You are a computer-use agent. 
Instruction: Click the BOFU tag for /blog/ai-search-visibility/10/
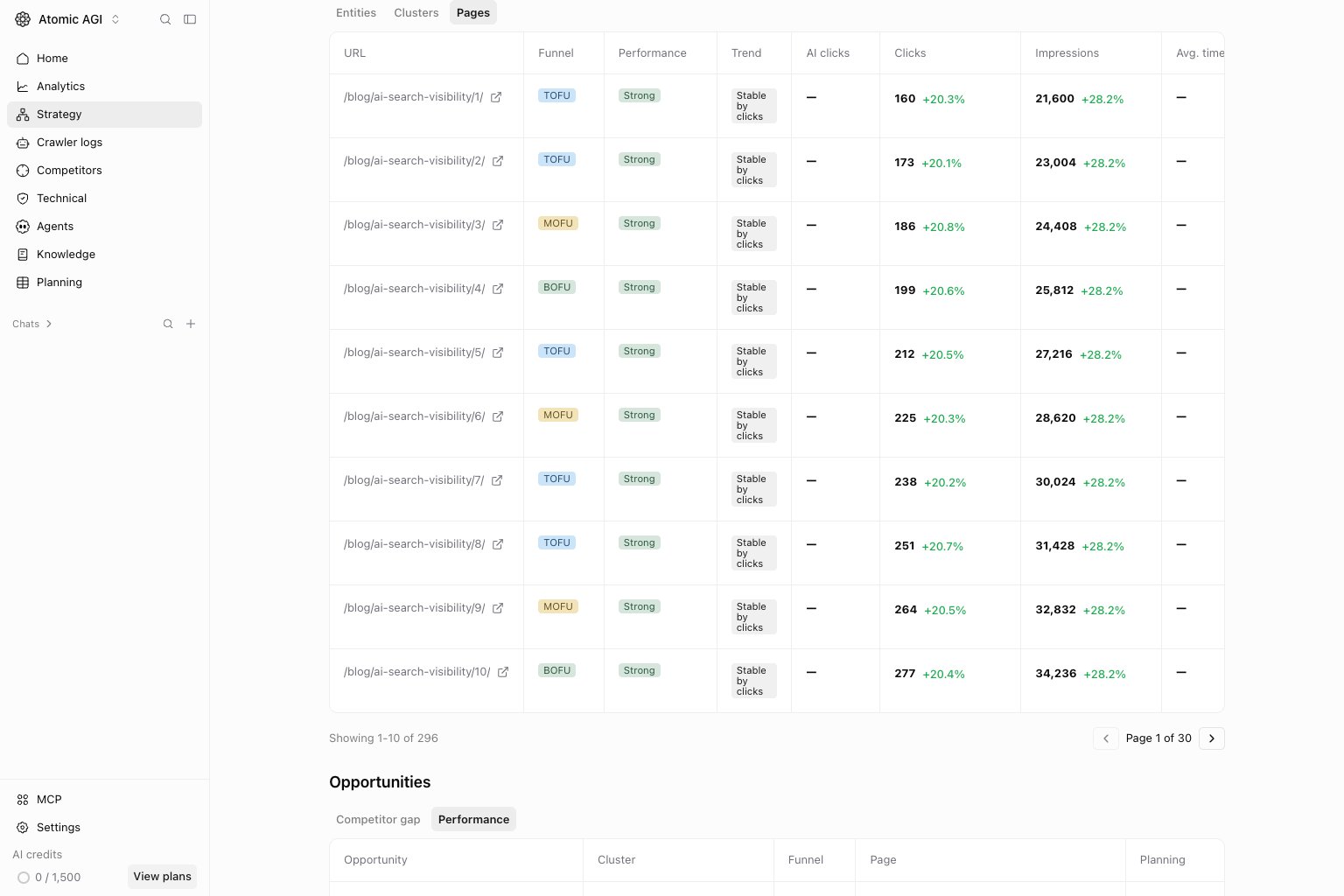coord(556,671)
